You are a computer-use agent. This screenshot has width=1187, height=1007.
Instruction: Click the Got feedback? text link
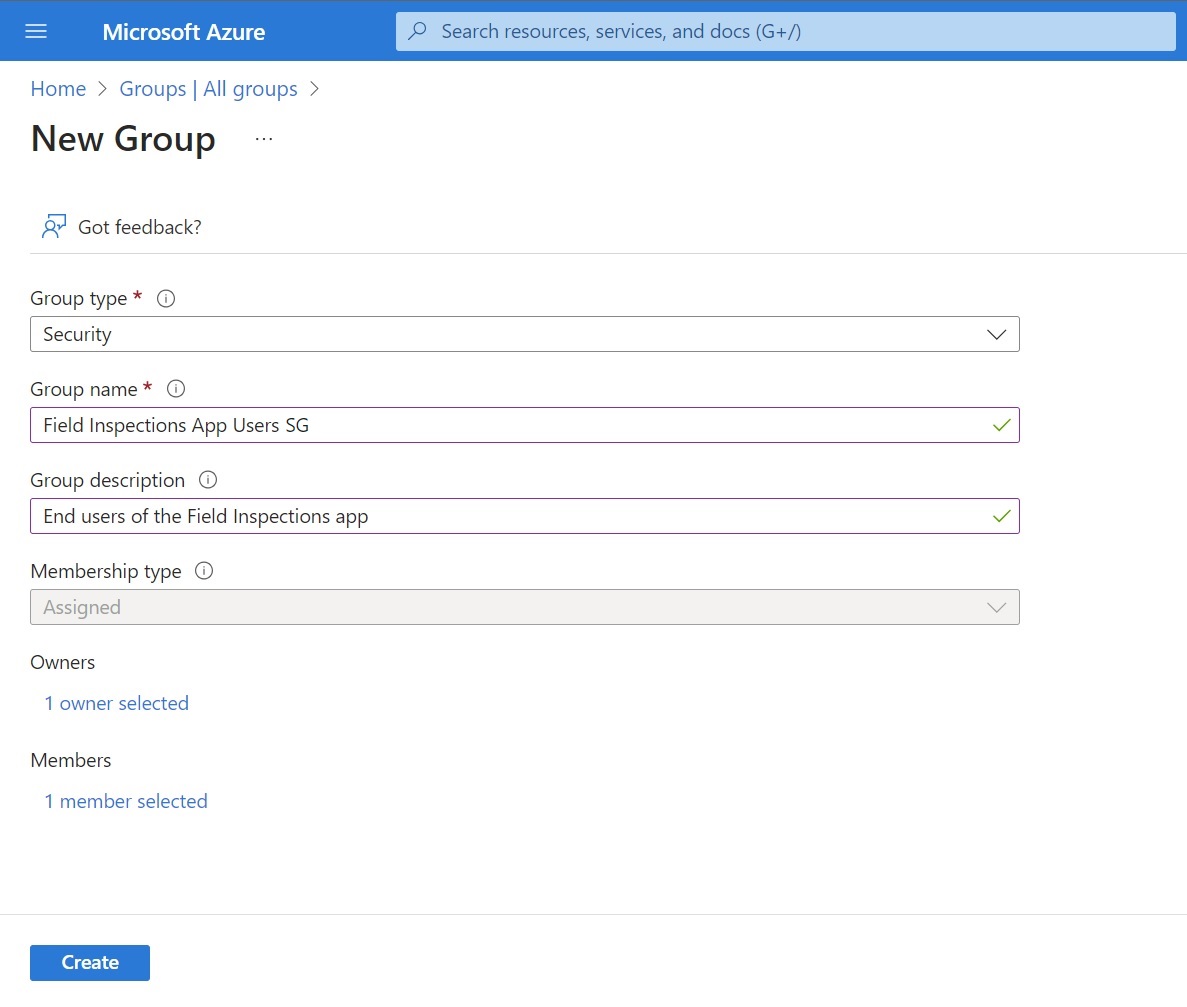pyautogui.click(x=139, y=227)
